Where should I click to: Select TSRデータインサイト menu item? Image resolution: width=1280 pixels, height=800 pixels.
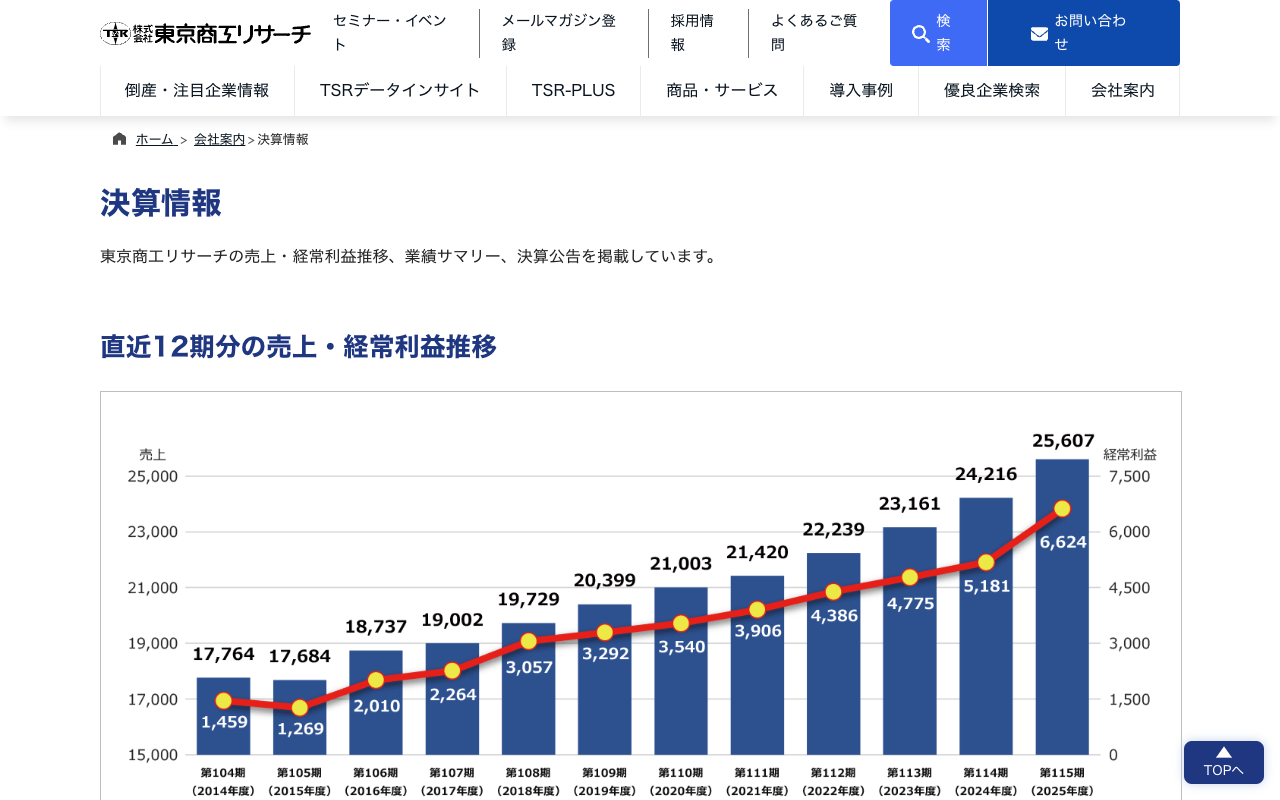click(400, 90)
